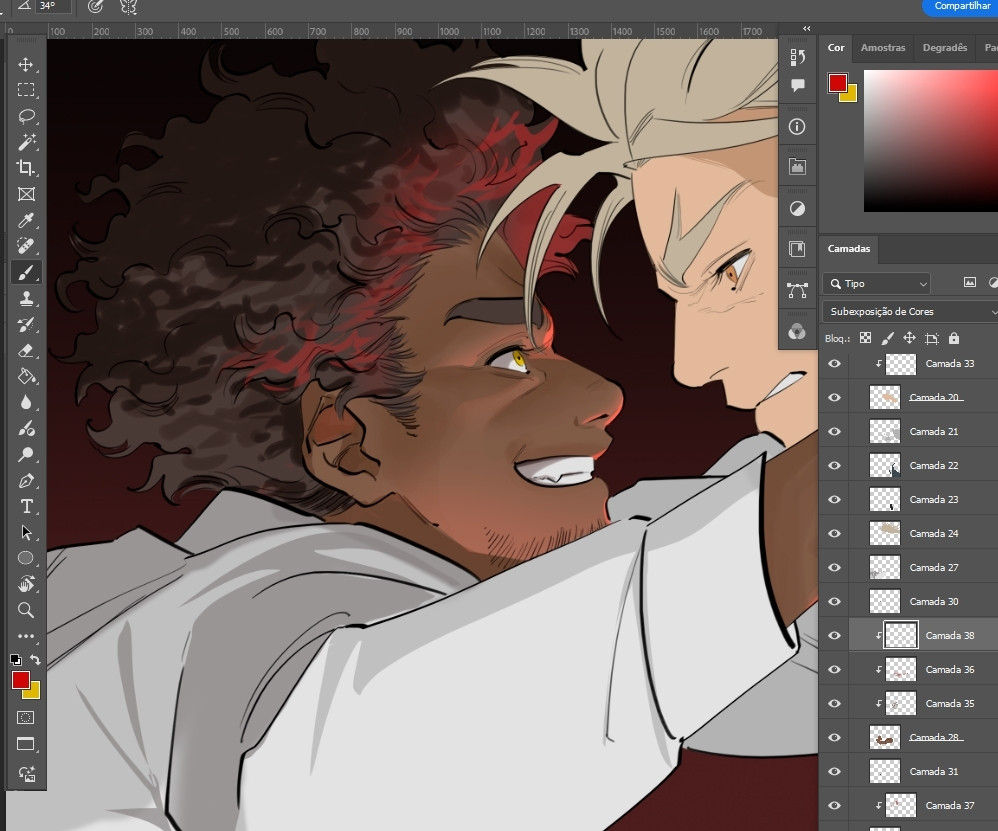Lock image pixels with brush icon
Screen dimensions: 998x831
click(x=887, y=338)
